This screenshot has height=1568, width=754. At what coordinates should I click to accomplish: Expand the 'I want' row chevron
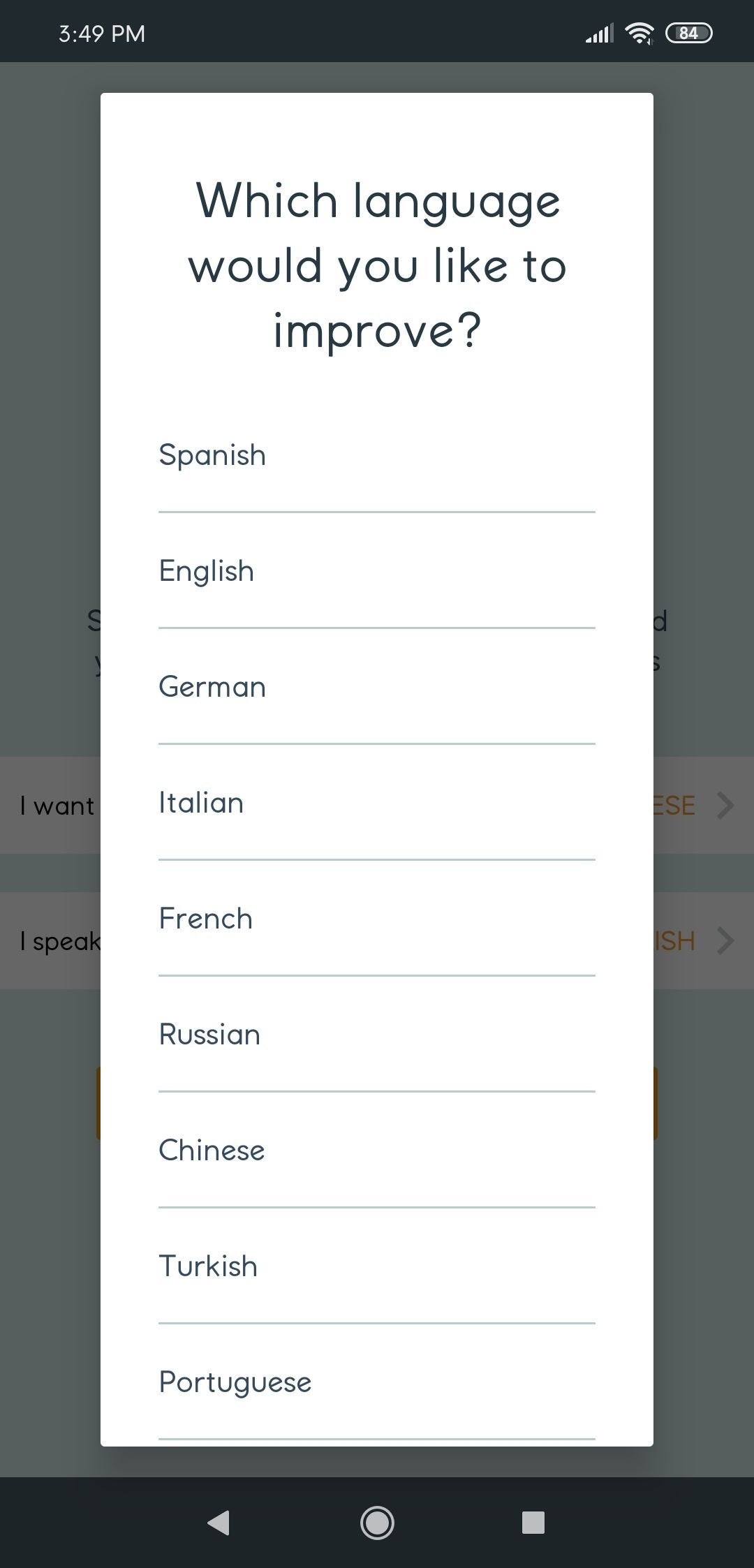(726, 805)
